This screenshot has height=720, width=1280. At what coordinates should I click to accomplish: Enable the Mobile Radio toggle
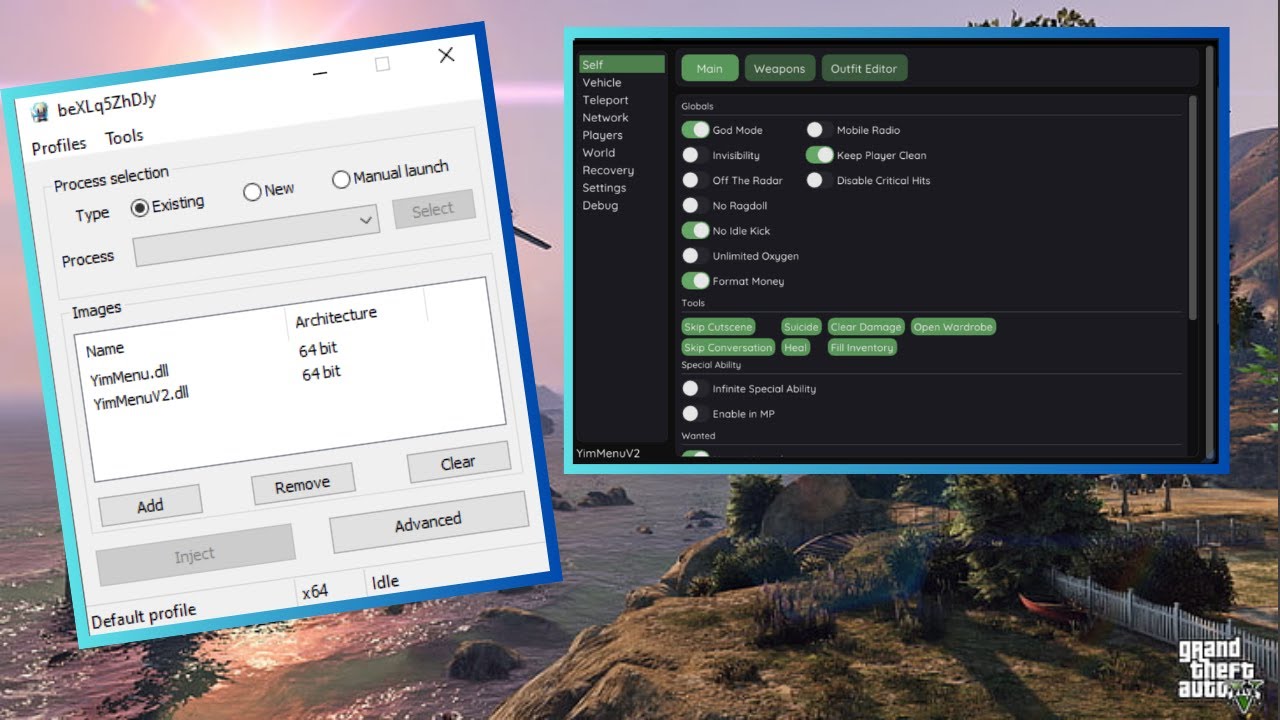tap(820, 130)
